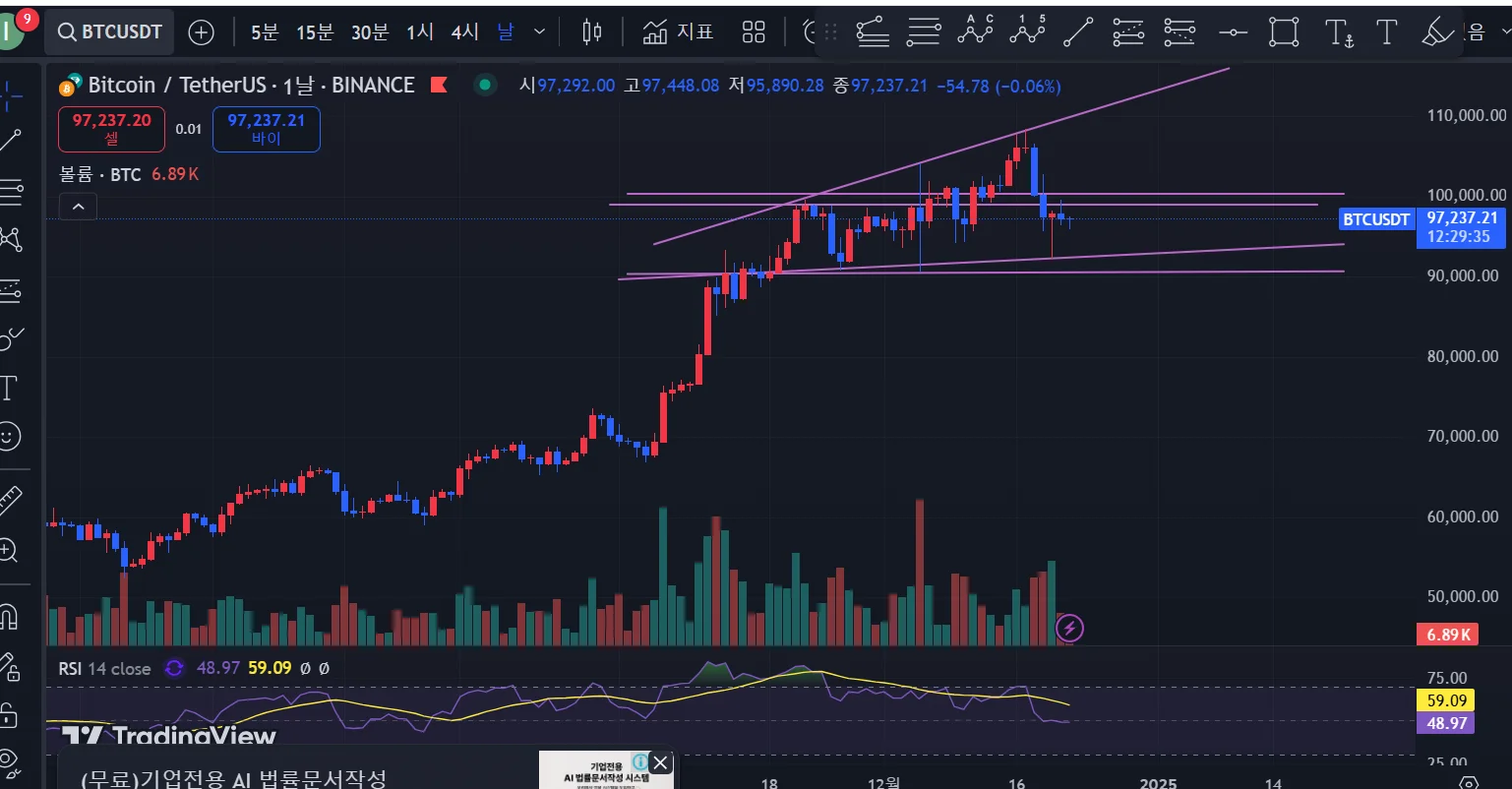Select the zoom in tool
Image resolution: width=1512 pixels, height=789 pixels.
(x=10, y=551)
